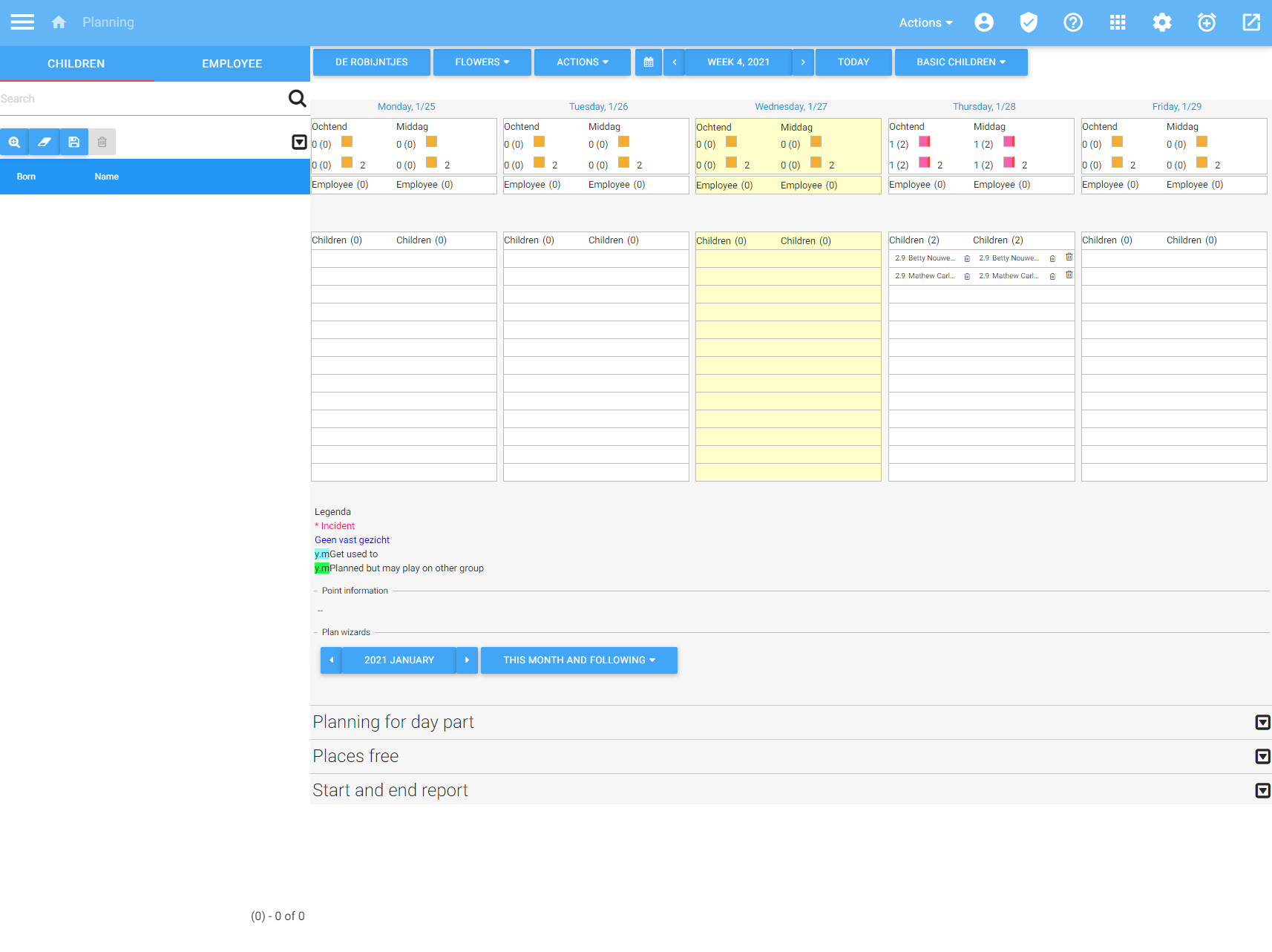Open the Flowers group dropdown
1272x952 pixels.
pos(482,62)
